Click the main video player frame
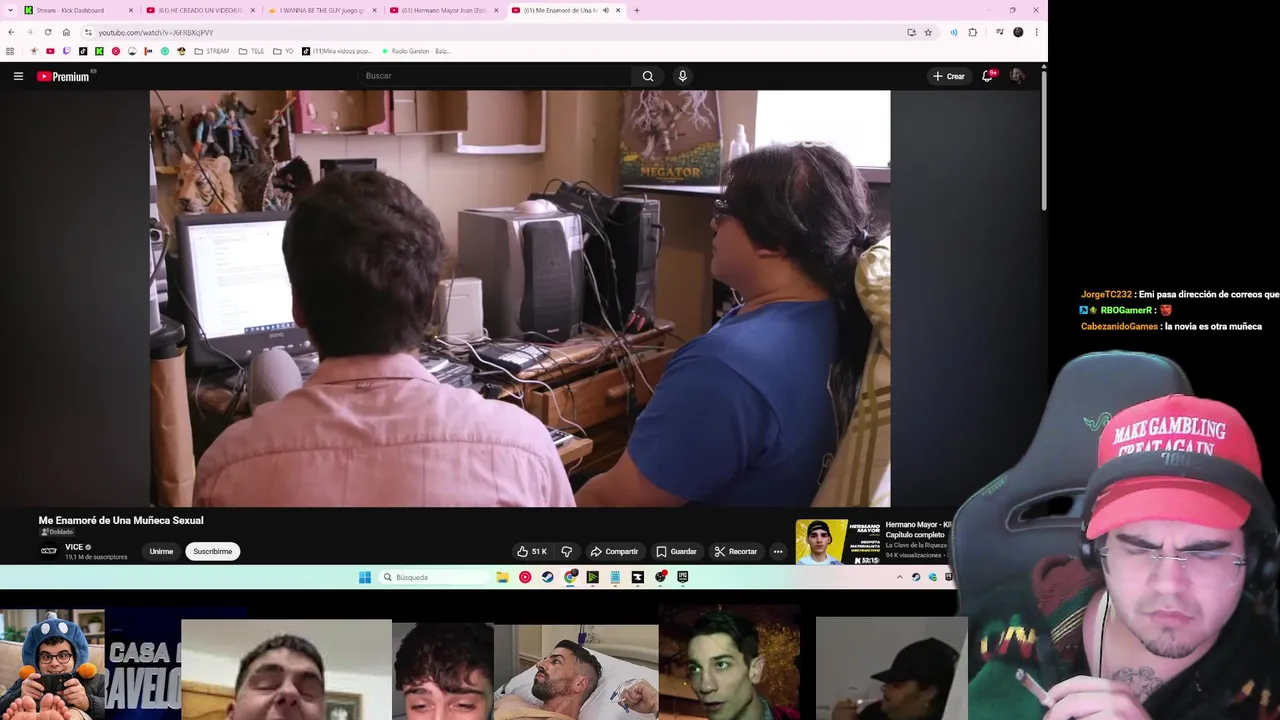Viewport: 1280px width, 720px height. coord(520,298)
